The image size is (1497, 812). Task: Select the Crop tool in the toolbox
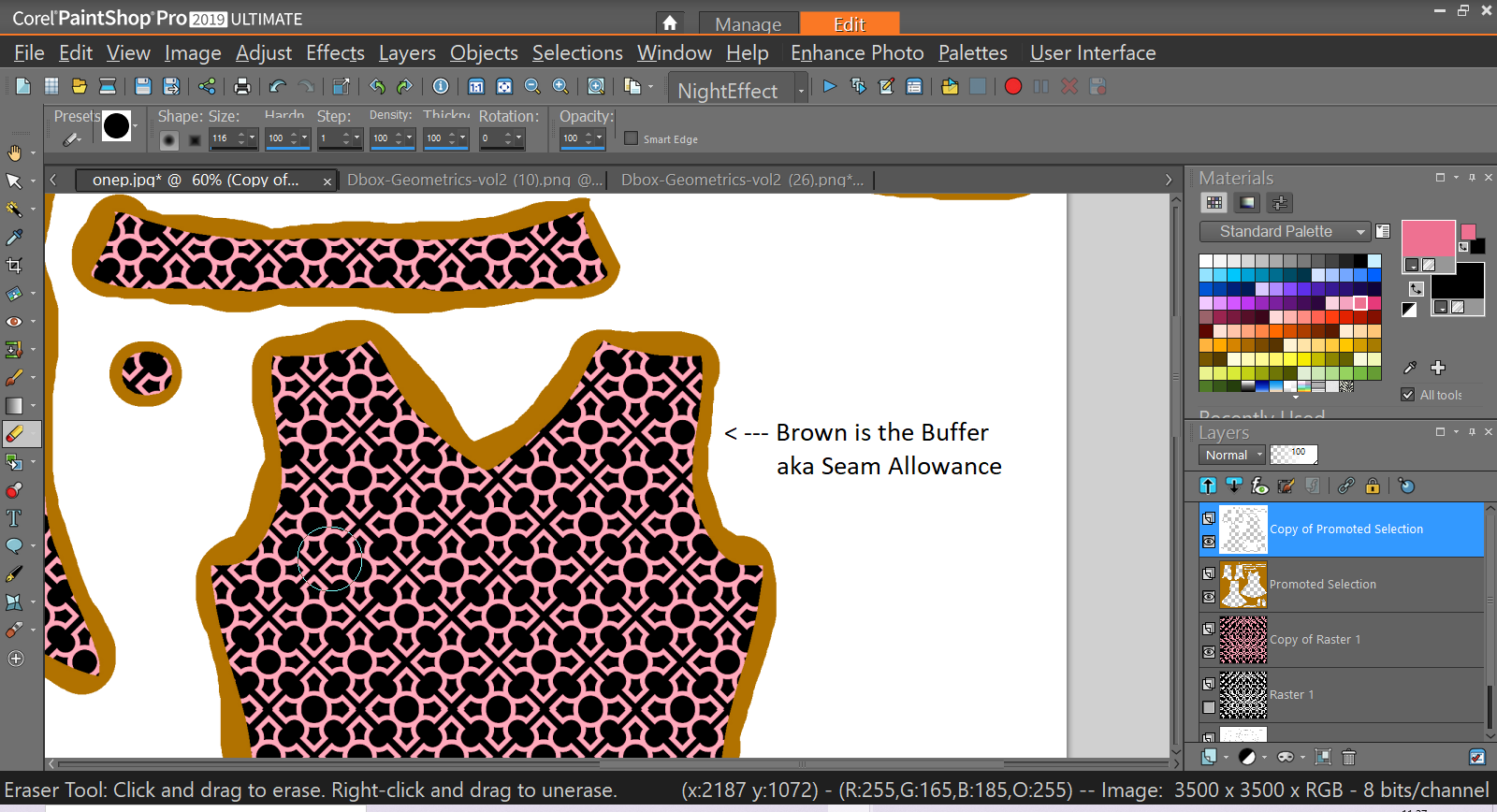coord(14,266)
